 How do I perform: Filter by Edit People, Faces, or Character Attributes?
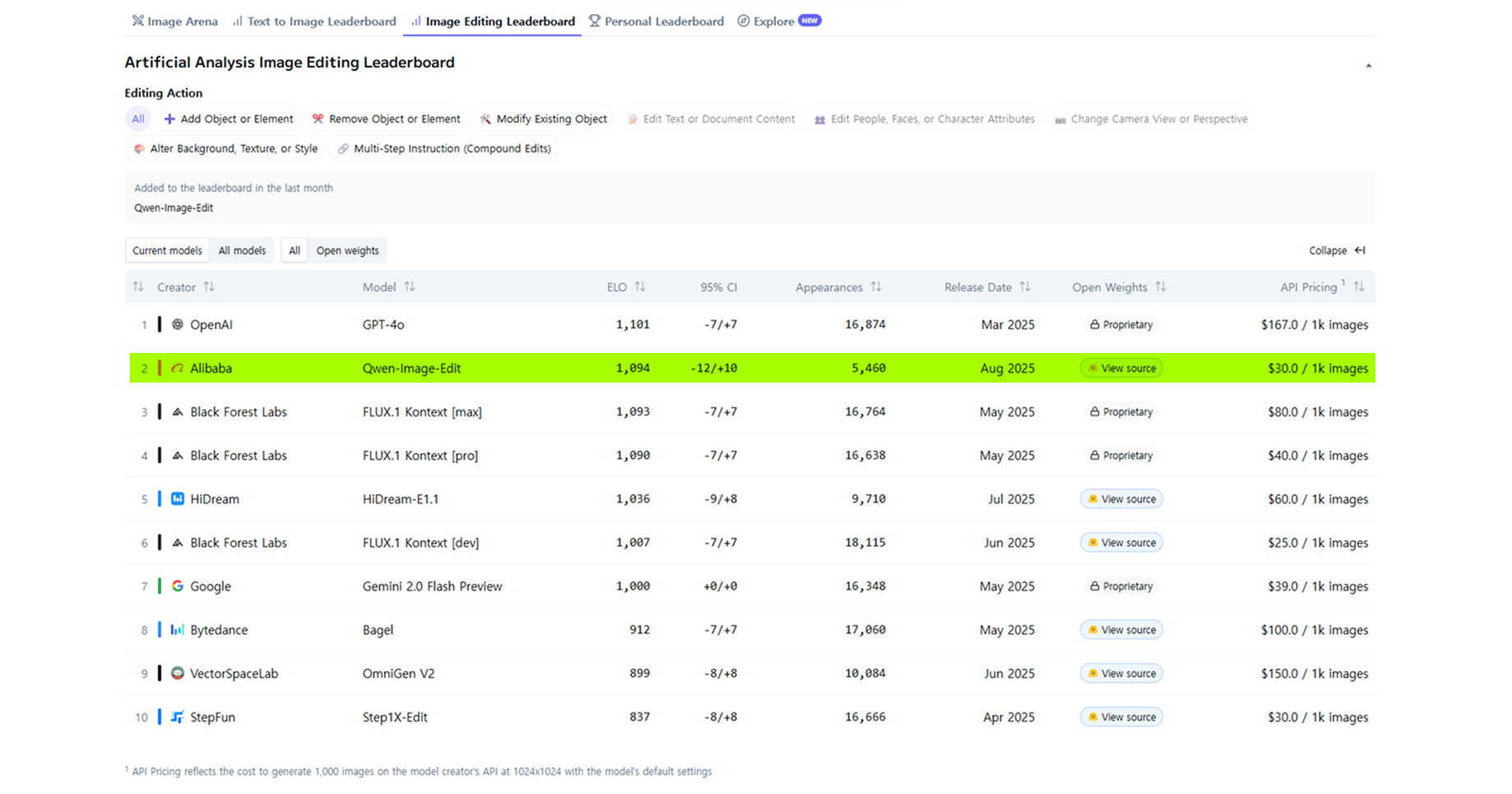click(x=925, y=119)
